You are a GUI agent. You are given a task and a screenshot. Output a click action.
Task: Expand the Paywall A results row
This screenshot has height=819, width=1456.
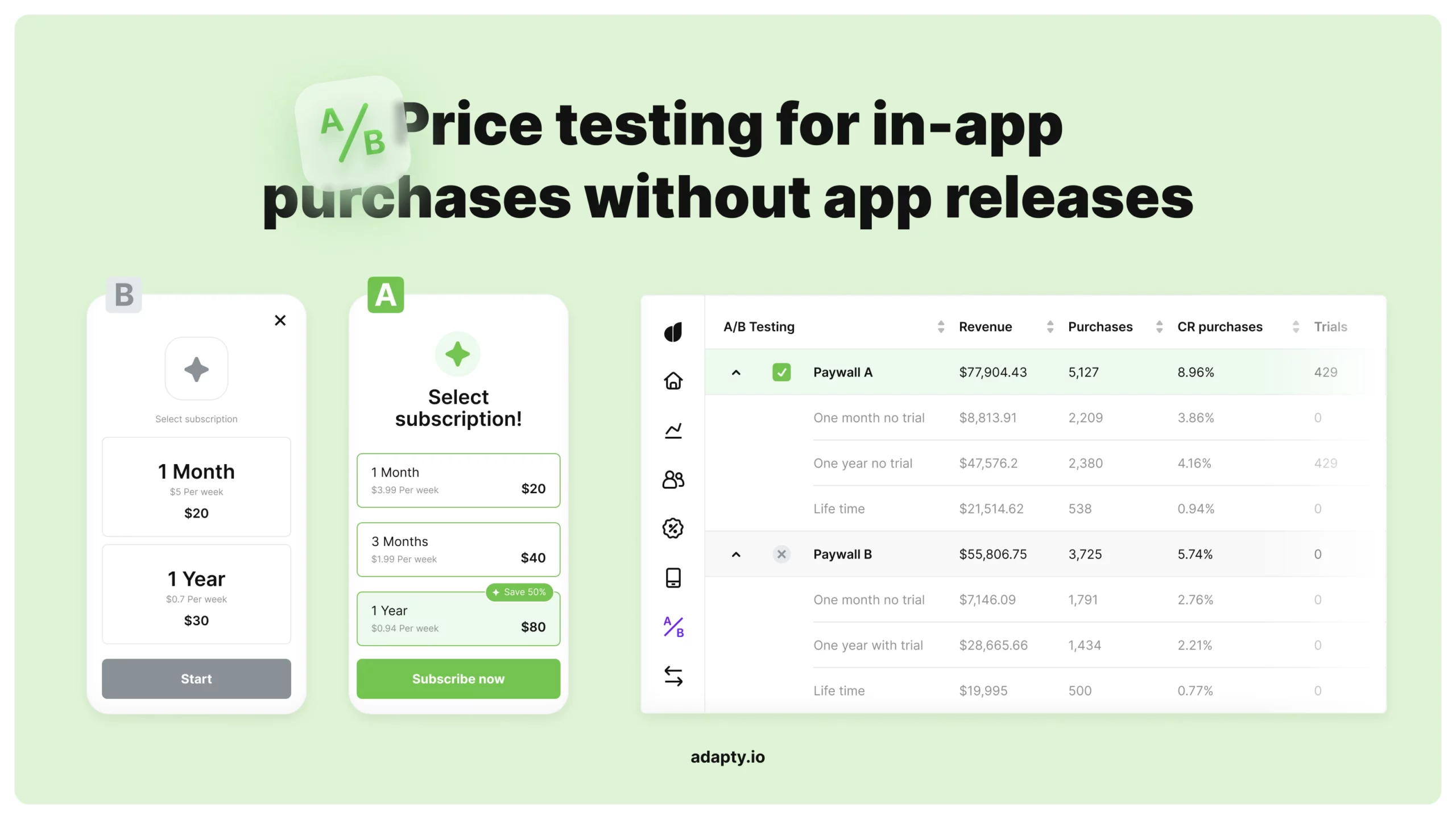point(736,372)
